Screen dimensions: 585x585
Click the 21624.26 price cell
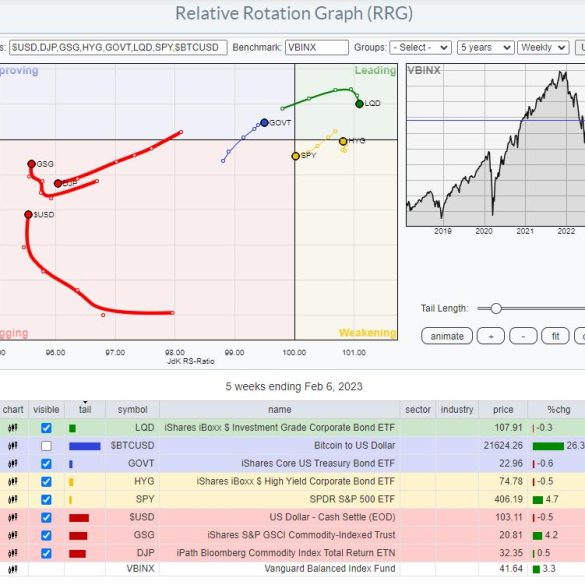pos(503,445)
